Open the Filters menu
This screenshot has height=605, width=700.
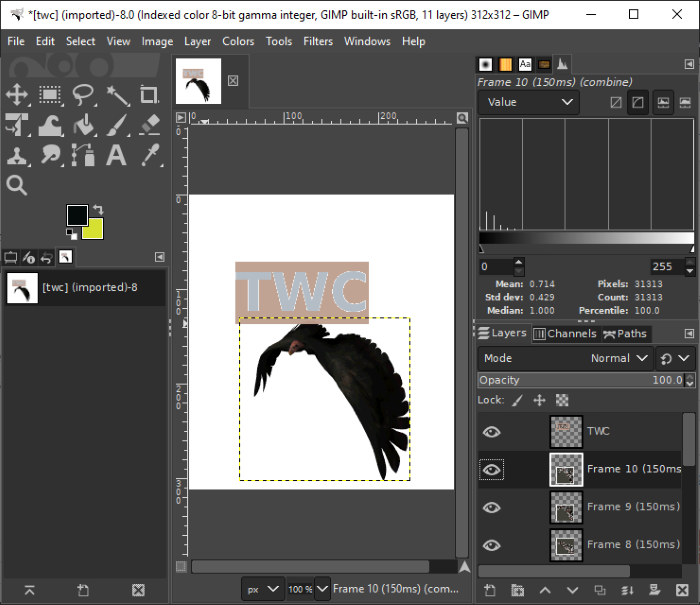[x=318, y=41]
